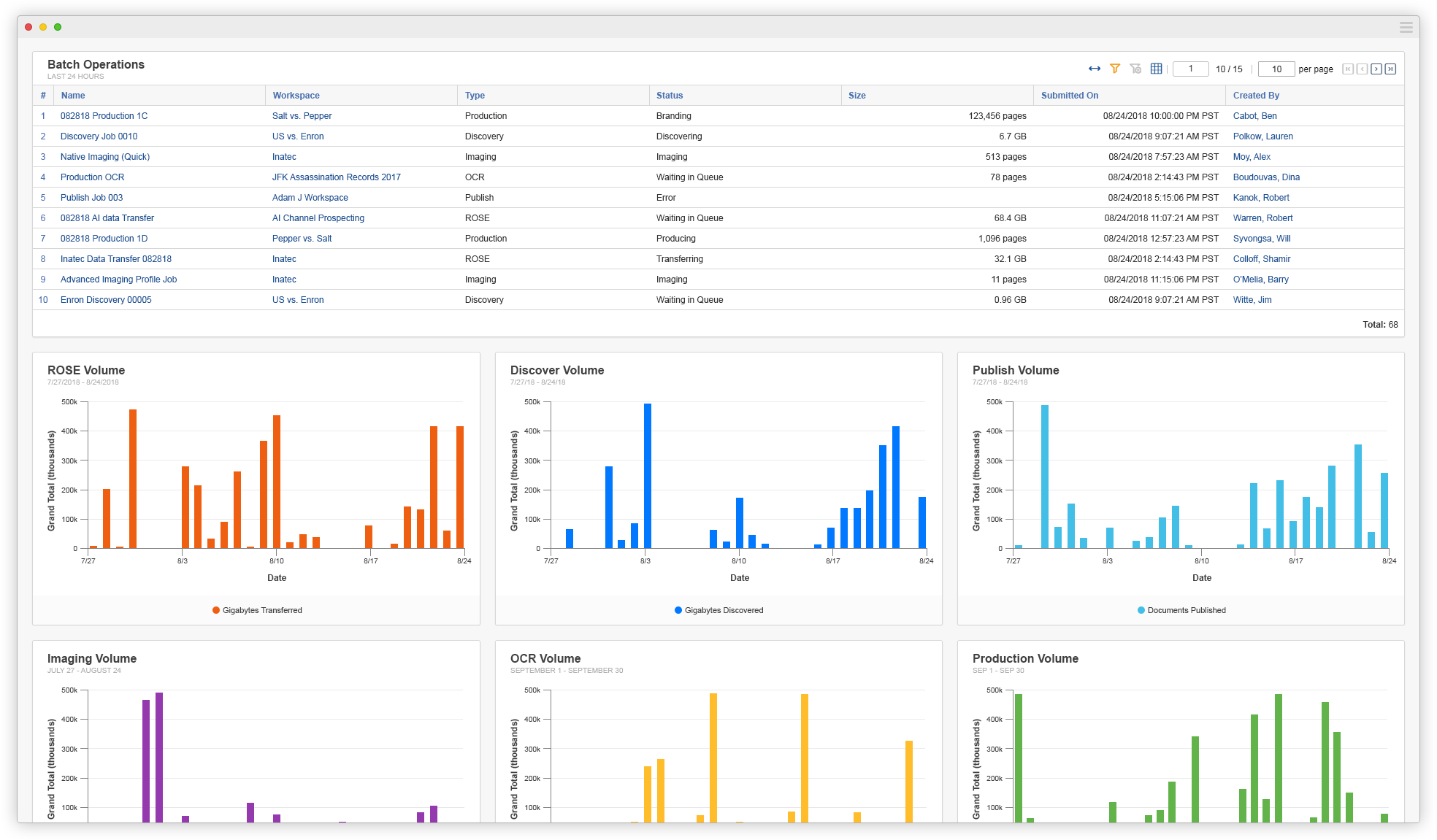Click the Branding status cell
The width and height of the screenshot is (1437, 840).
pyautogui.click(x=673, y=116)
